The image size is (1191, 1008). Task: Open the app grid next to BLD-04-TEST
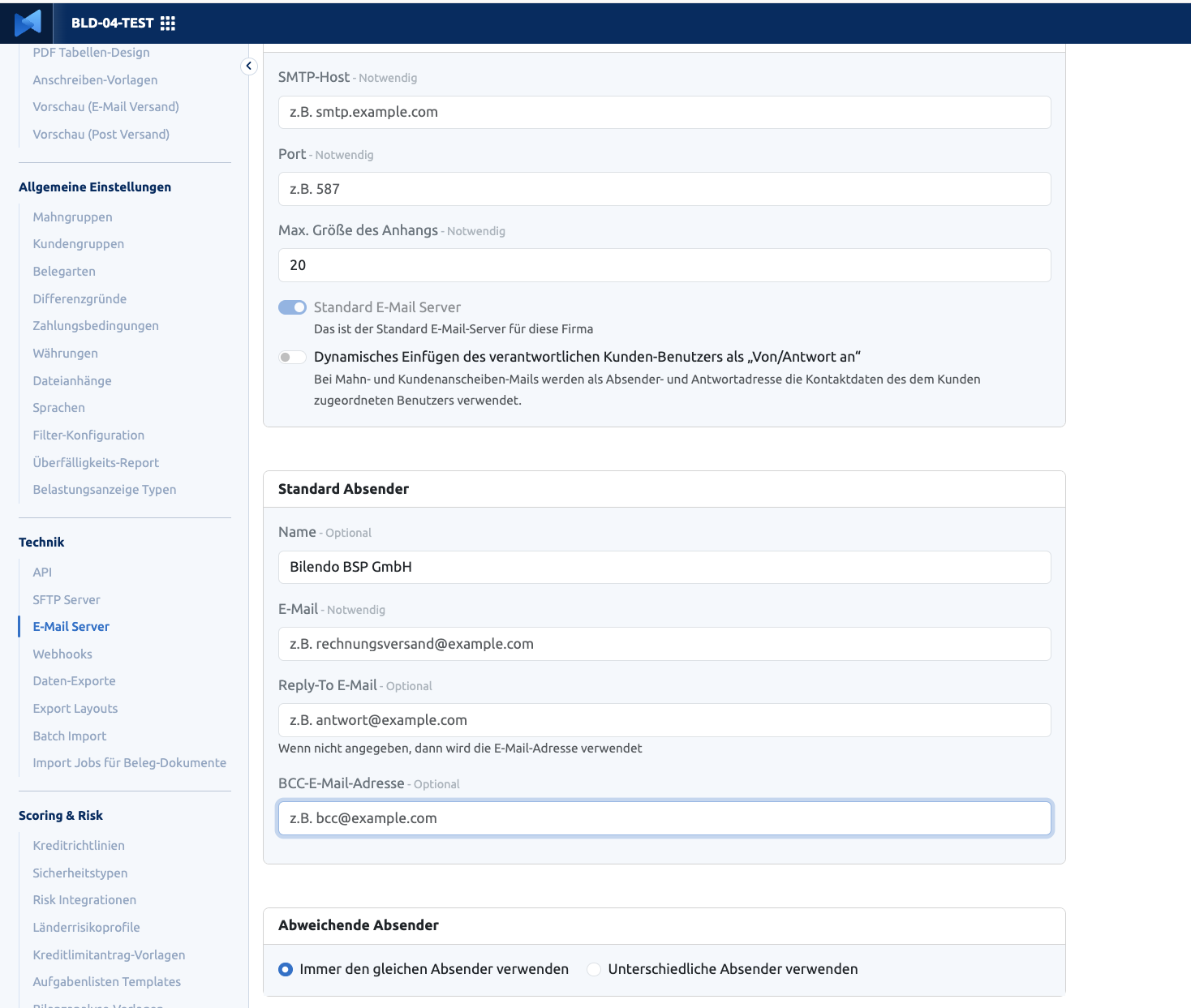[168, 24]
